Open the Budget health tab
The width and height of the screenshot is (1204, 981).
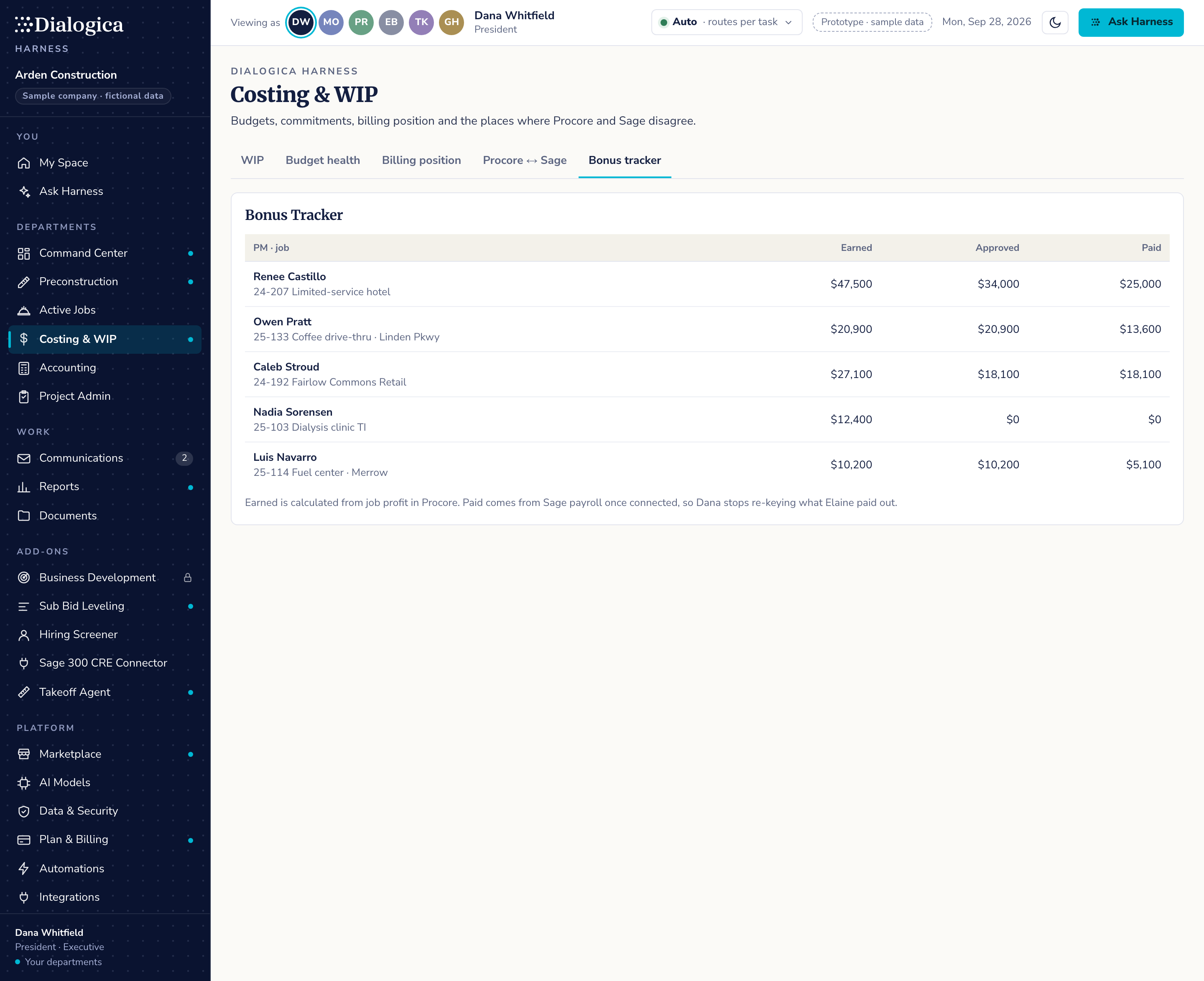[x=323, y=161]
